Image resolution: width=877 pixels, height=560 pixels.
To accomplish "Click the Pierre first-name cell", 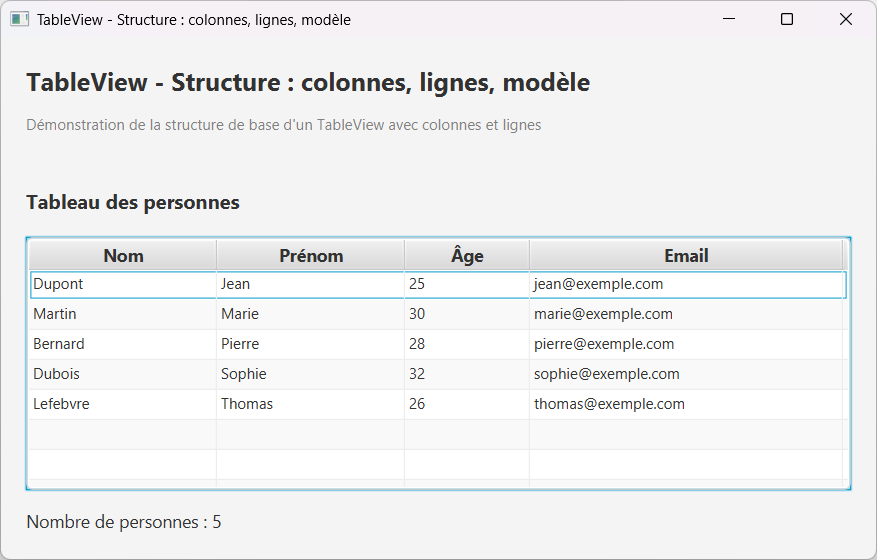I will coord(310,344).
